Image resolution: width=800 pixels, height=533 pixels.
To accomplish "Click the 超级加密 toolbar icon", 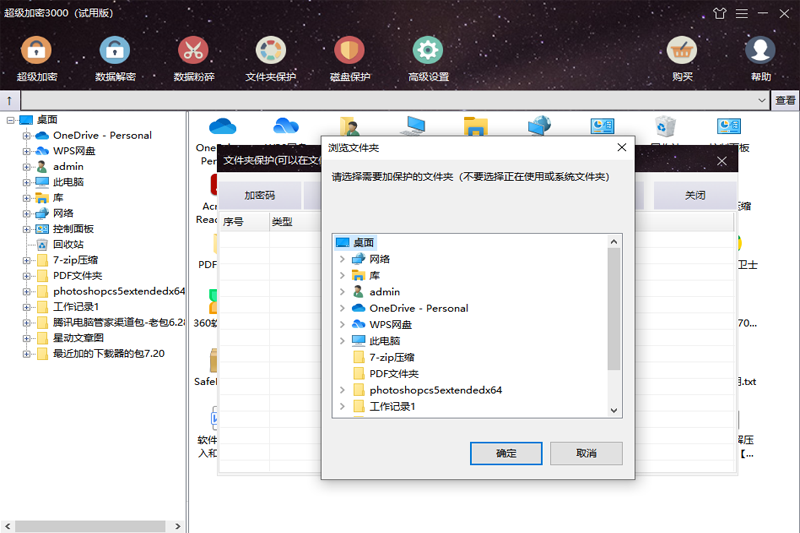I will pyautogui.click(x=37, y=51).
